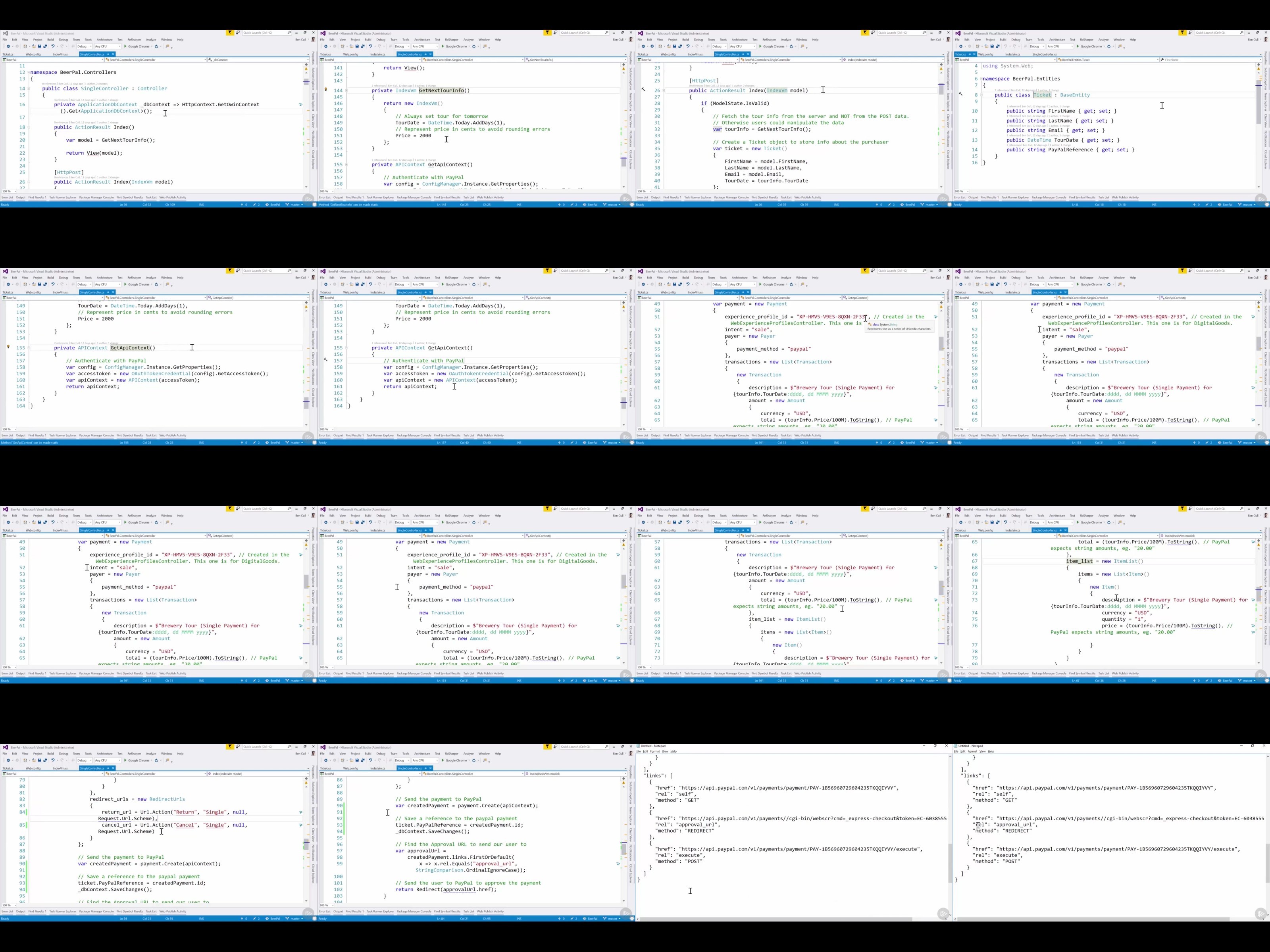
Task: Switch to Web.config tab in BeerPal.Entities window
Action: coord(986,54)
